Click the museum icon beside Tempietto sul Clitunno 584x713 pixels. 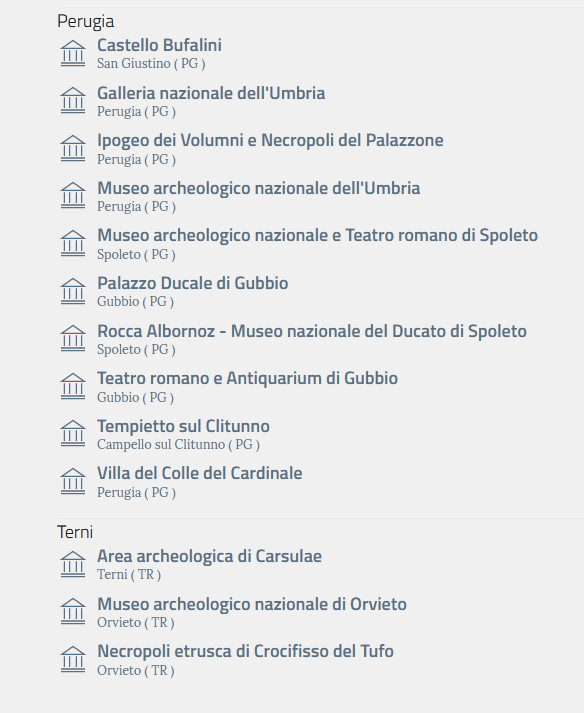point(73,433)
